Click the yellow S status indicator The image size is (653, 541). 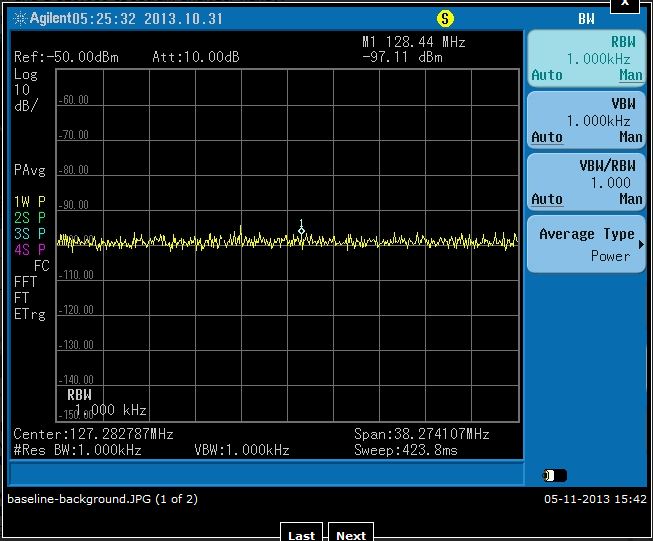(445, 19)
